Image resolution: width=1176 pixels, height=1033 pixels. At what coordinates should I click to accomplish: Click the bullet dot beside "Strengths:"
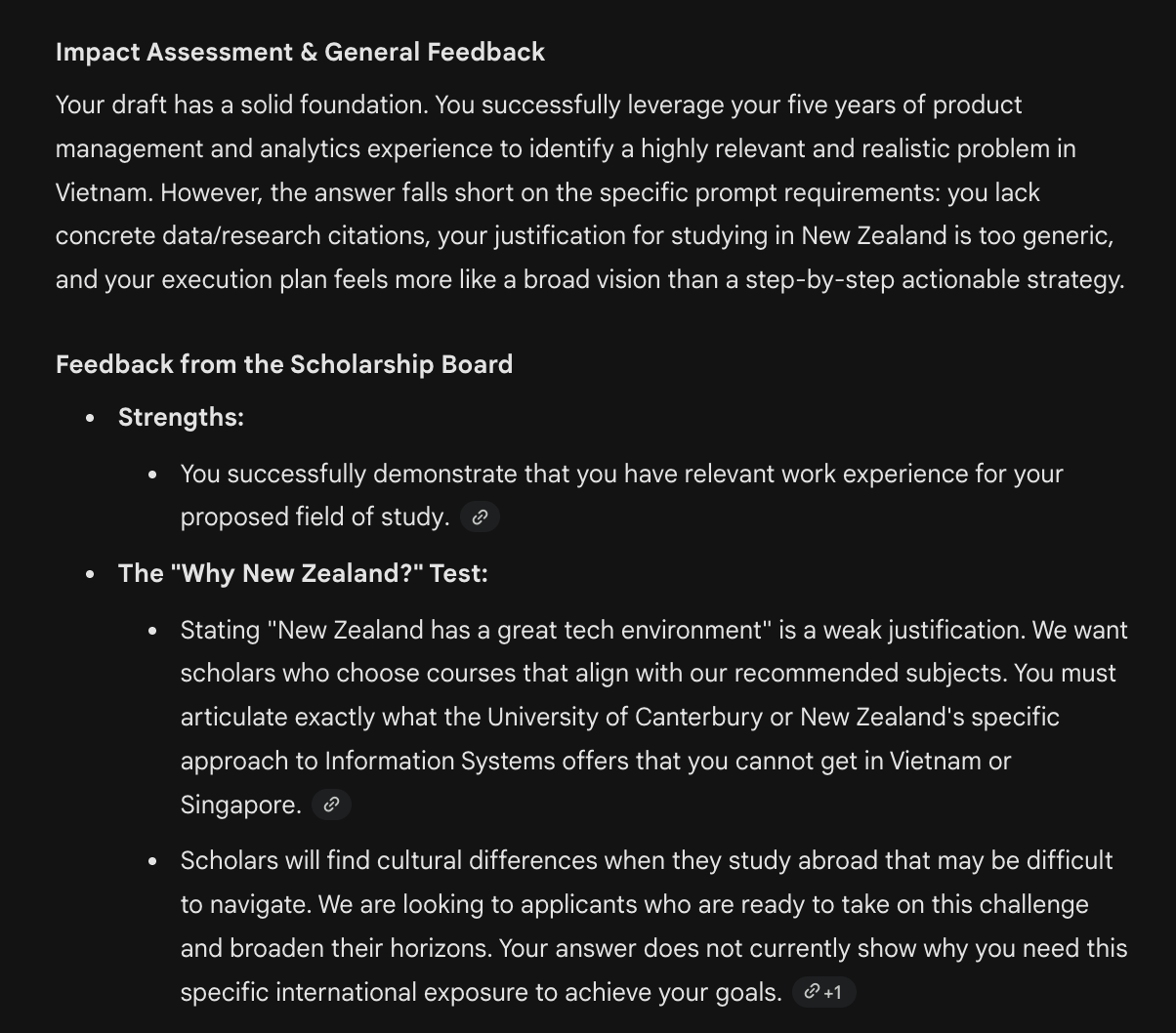[91, 418]
